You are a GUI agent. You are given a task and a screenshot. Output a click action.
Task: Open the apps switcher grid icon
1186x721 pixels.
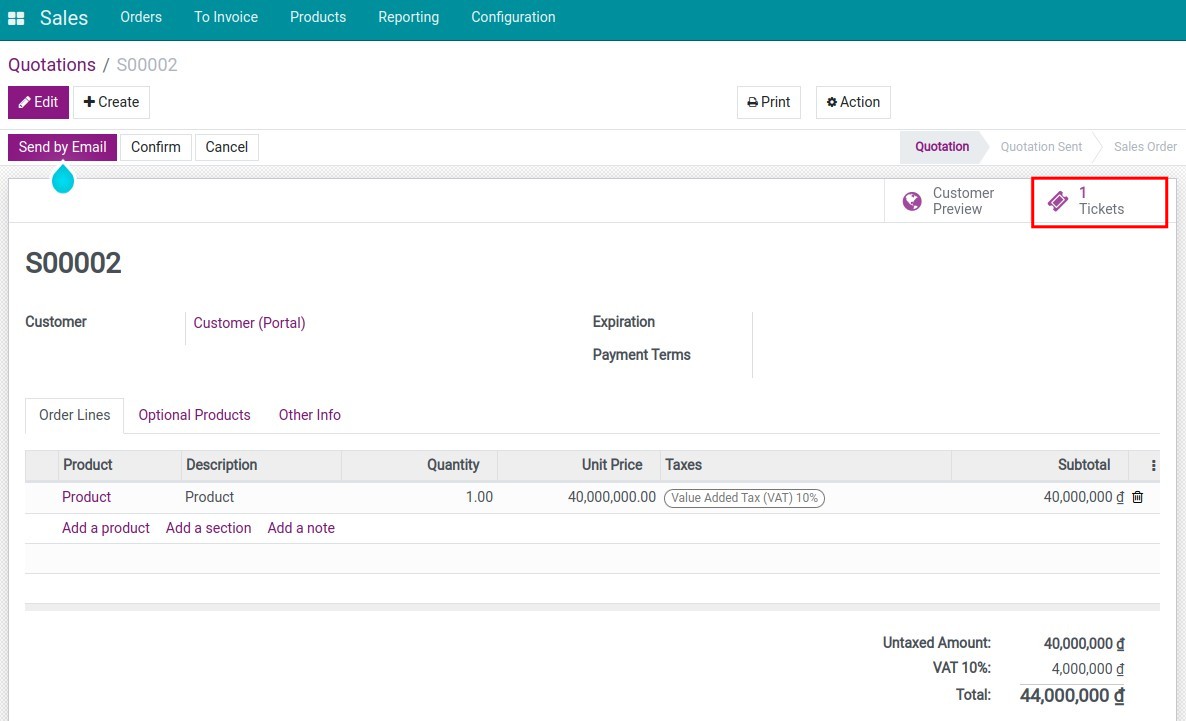point(14,16)
